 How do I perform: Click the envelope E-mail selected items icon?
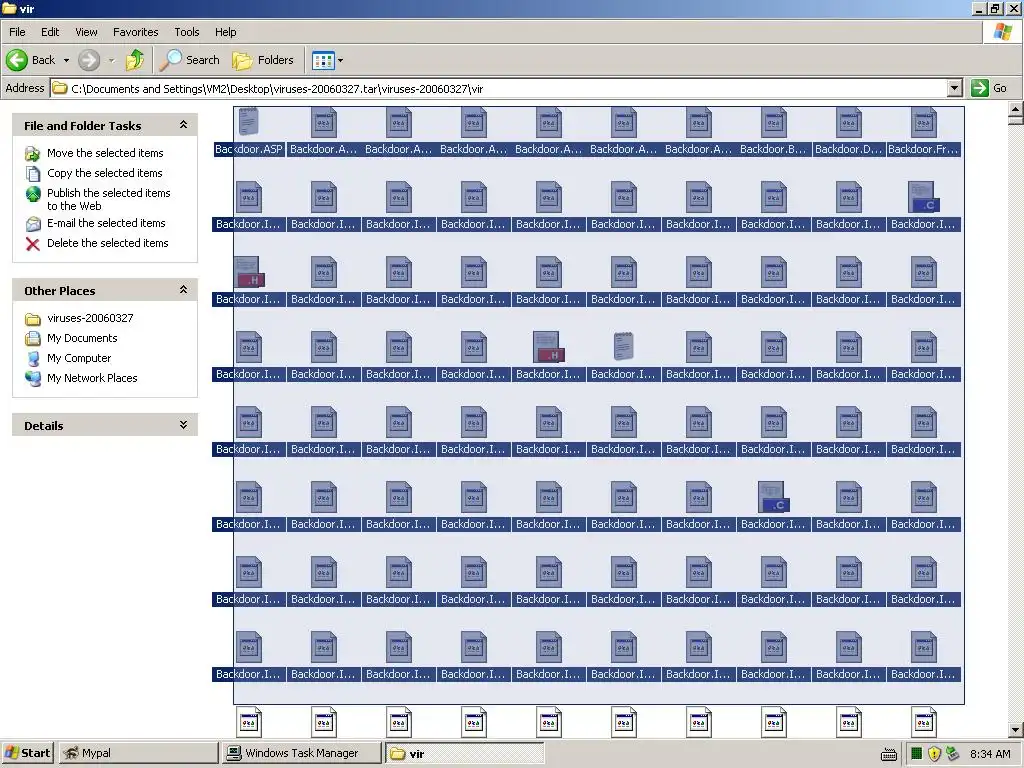click(x=33, y=224)
